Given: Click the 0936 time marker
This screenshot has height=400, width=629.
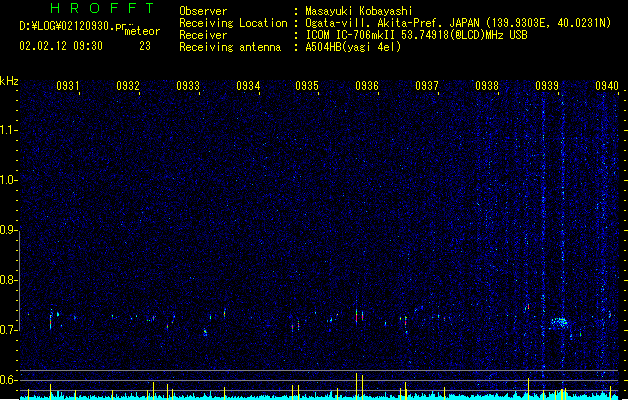Looking at the screenshot, I should 367,86.
